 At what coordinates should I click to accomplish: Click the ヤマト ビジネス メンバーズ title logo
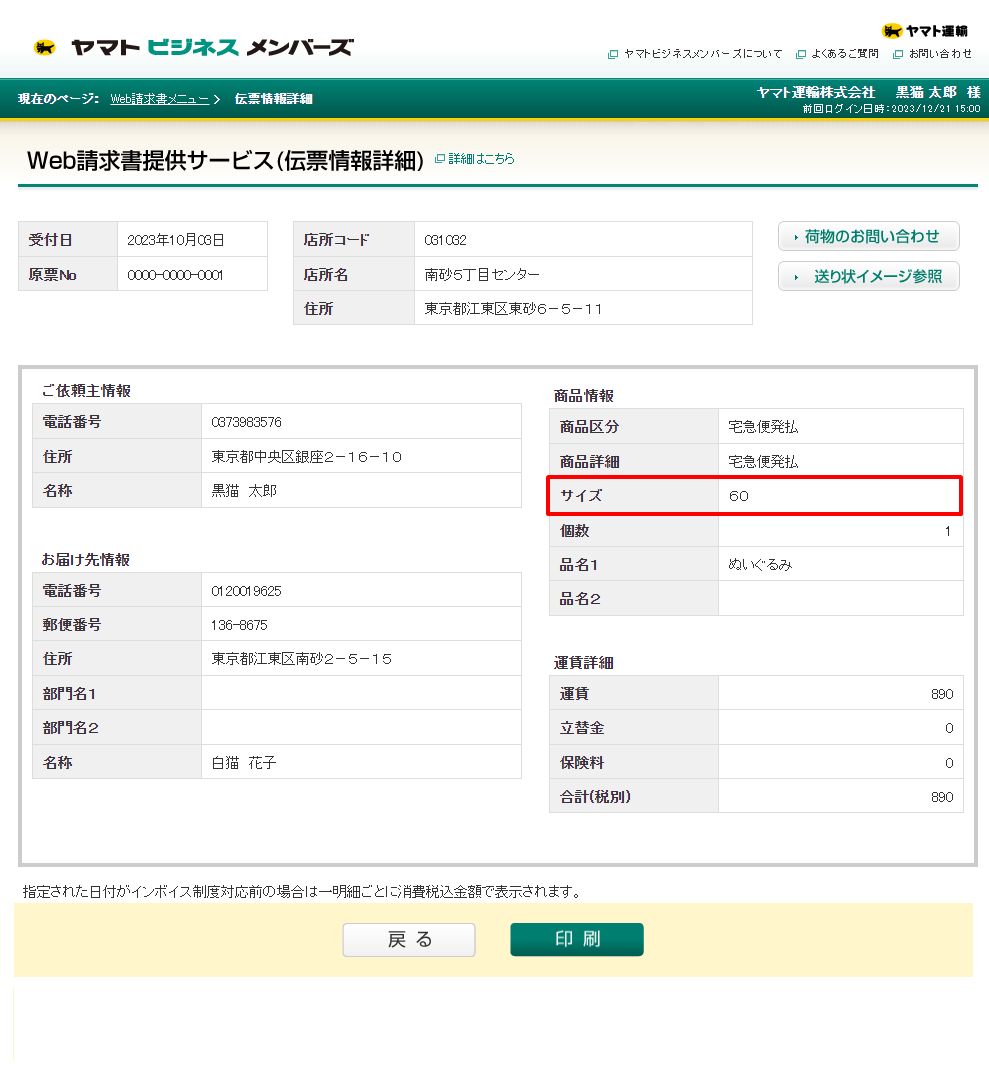[213, 47]
